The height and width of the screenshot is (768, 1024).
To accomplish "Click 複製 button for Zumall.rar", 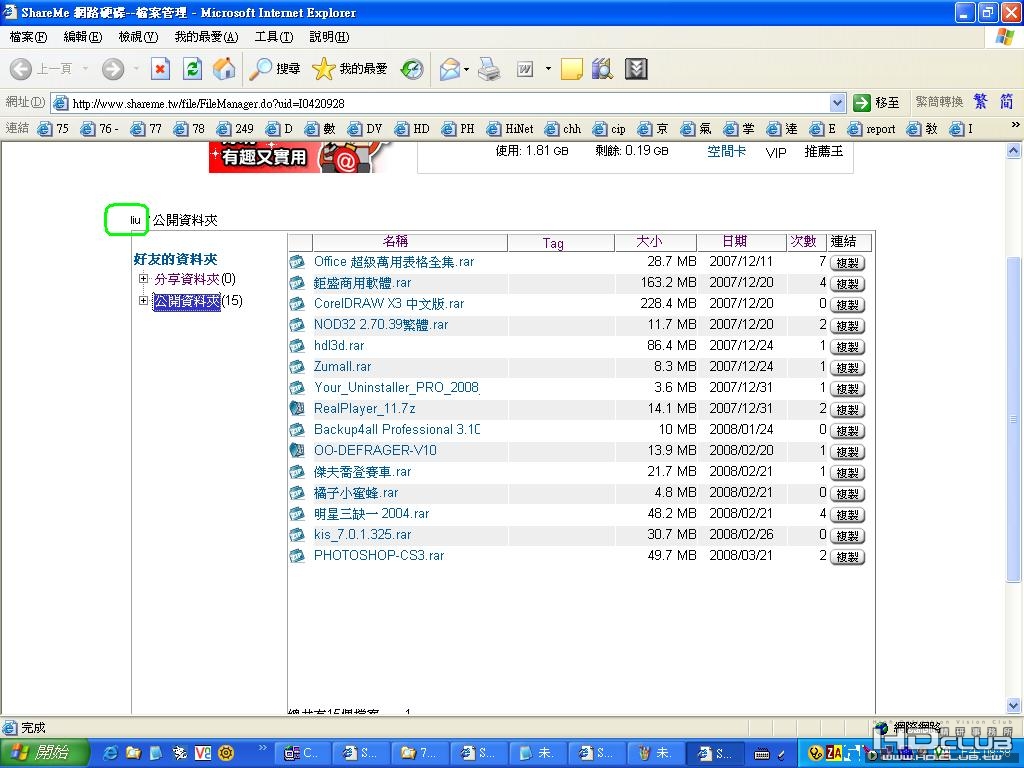I will tap(847, 368).
